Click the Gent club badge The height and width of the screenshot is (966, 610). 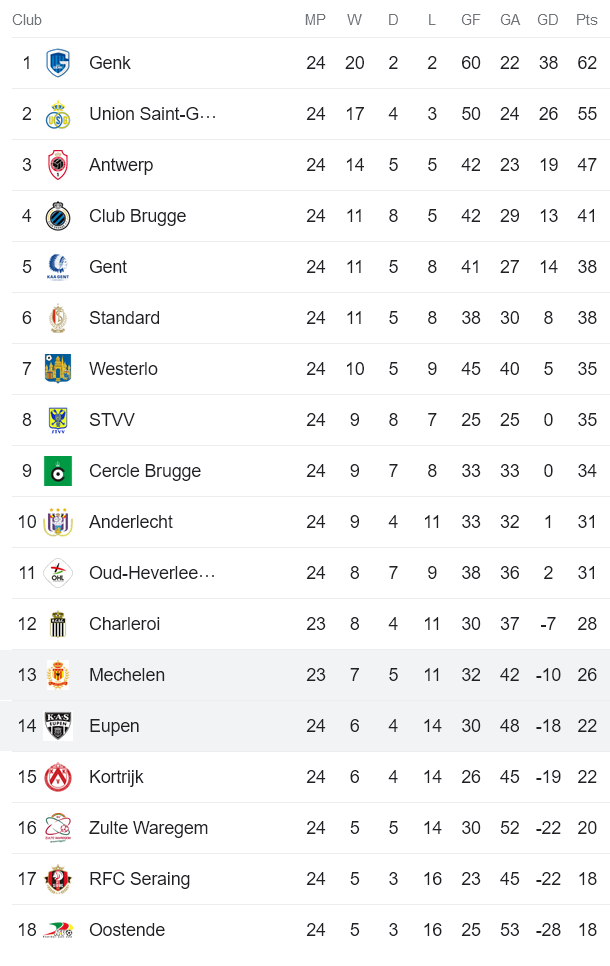tap(58, 266)
